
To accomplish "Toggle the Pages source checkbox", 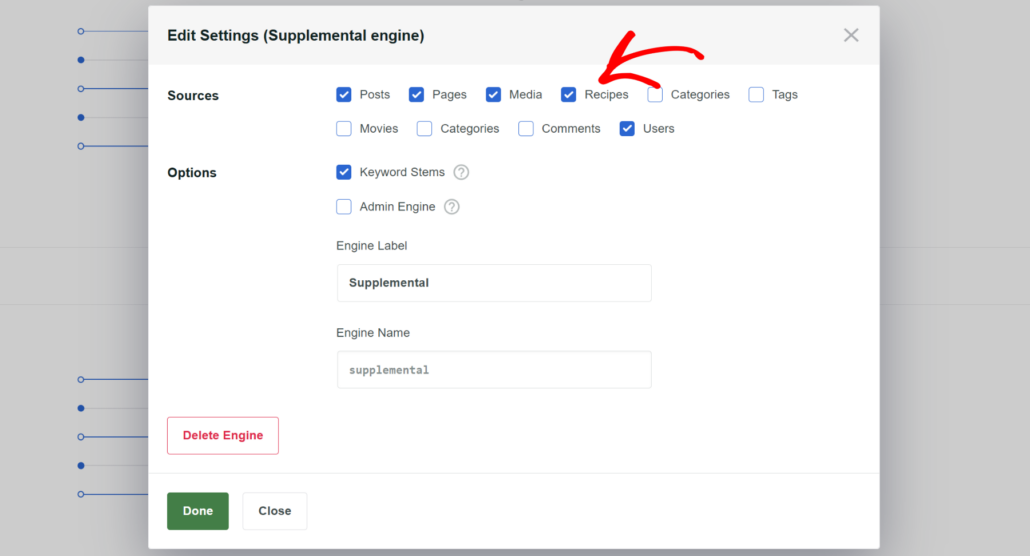I will pyautogui.click(x=417, y=95).
